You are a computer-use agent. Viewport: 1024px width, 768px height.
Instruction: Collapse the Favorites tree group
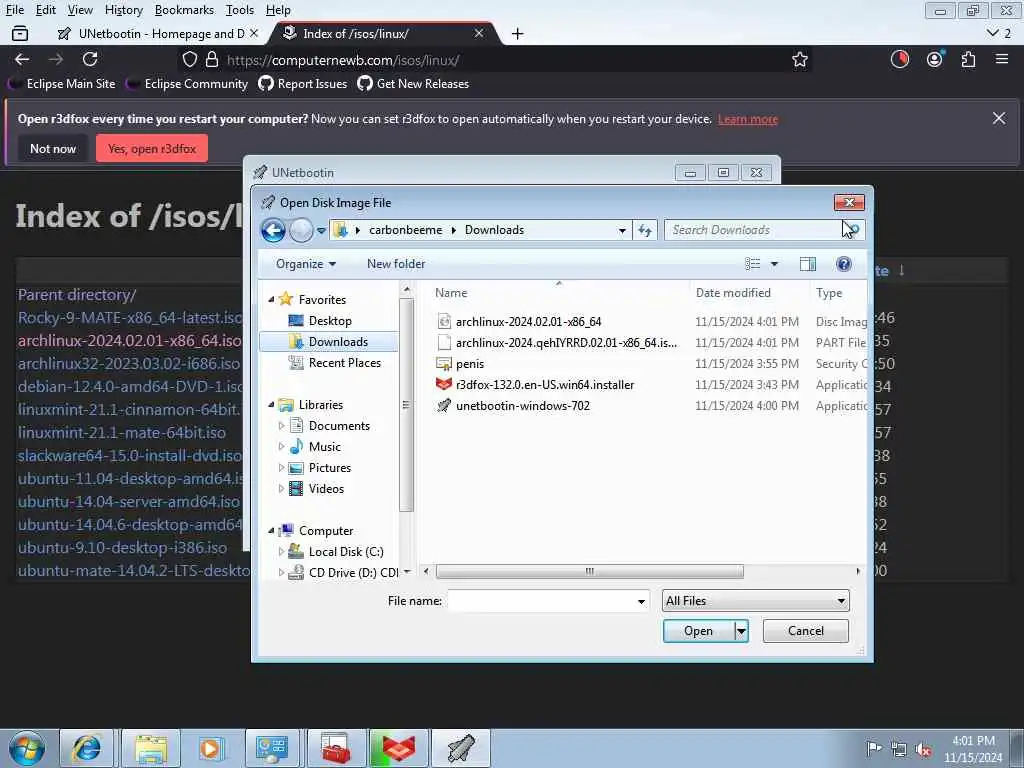[272, 299]
